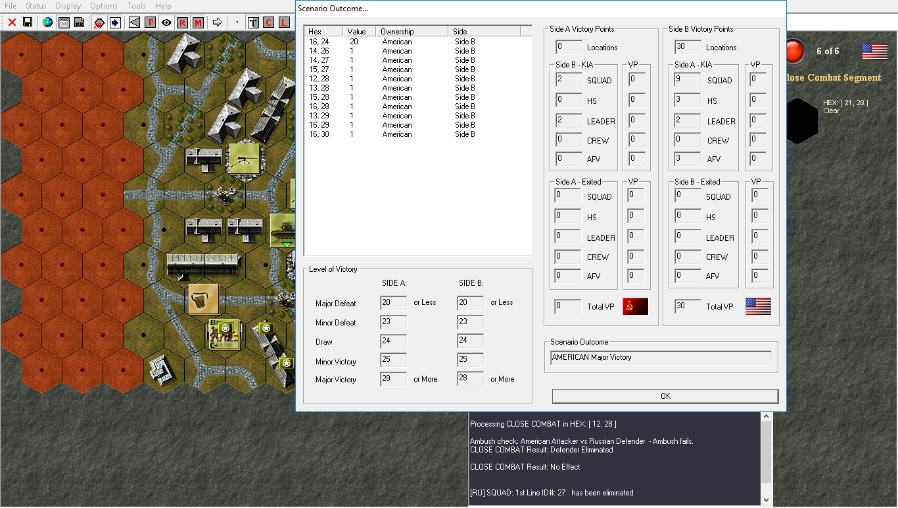Screen dimensions: 898x508
Task: Select hex 13, 29 row in the list
Action: 418,116
